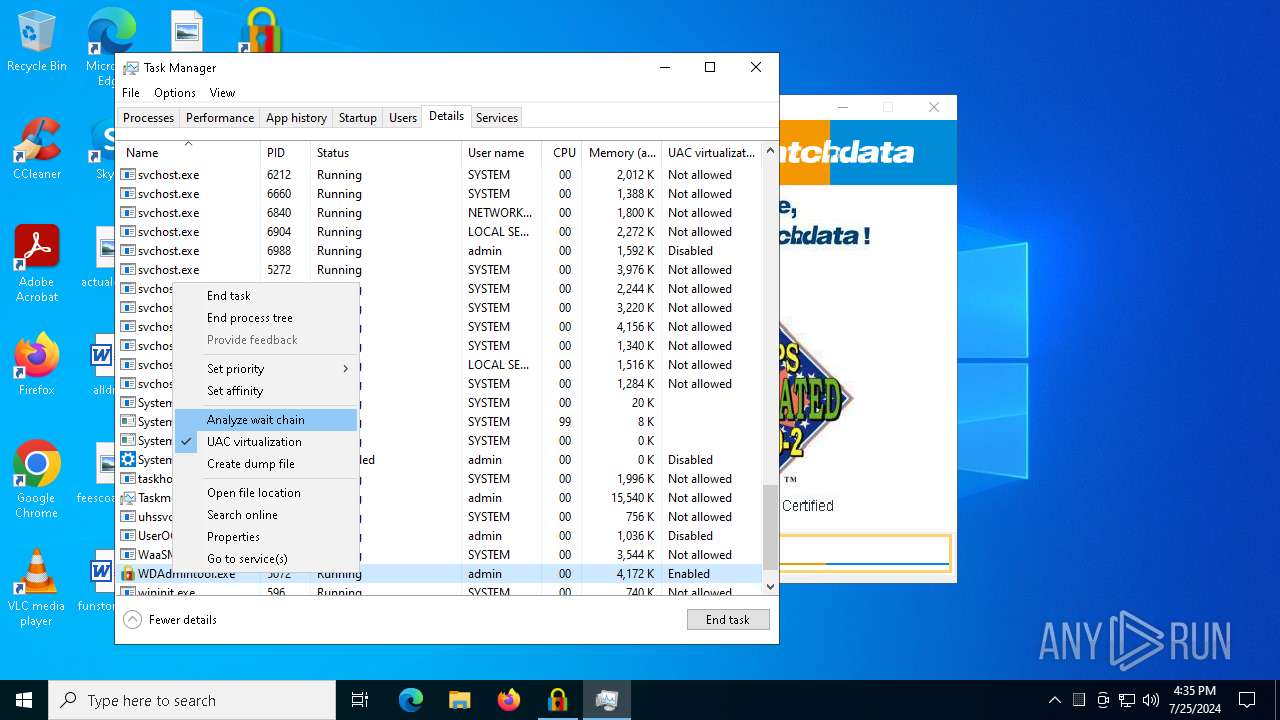Open Task View on taskbar
1280x720 pixels.
(360, 700)
